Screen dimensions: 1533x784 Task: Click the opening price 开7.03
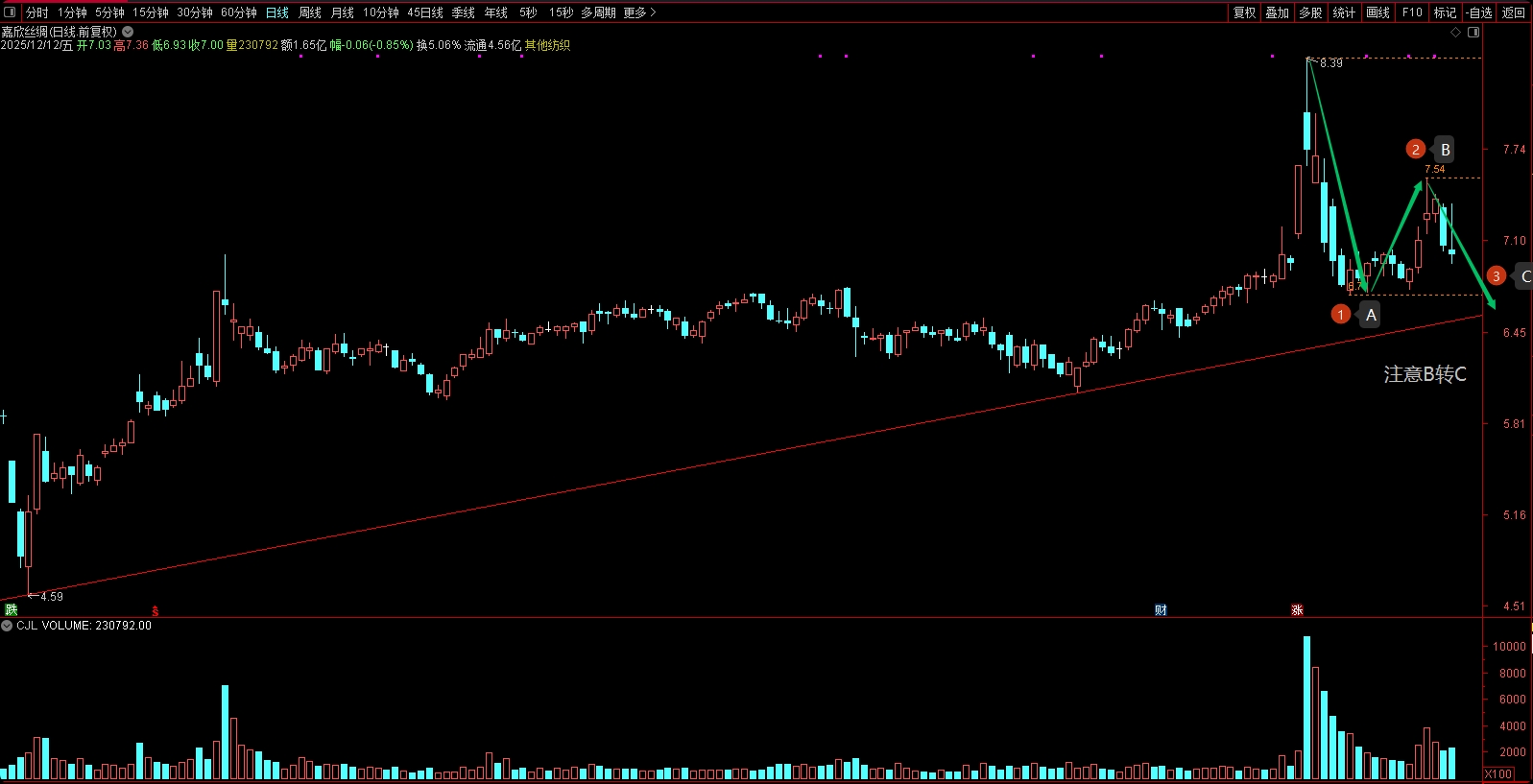(94, 45)
